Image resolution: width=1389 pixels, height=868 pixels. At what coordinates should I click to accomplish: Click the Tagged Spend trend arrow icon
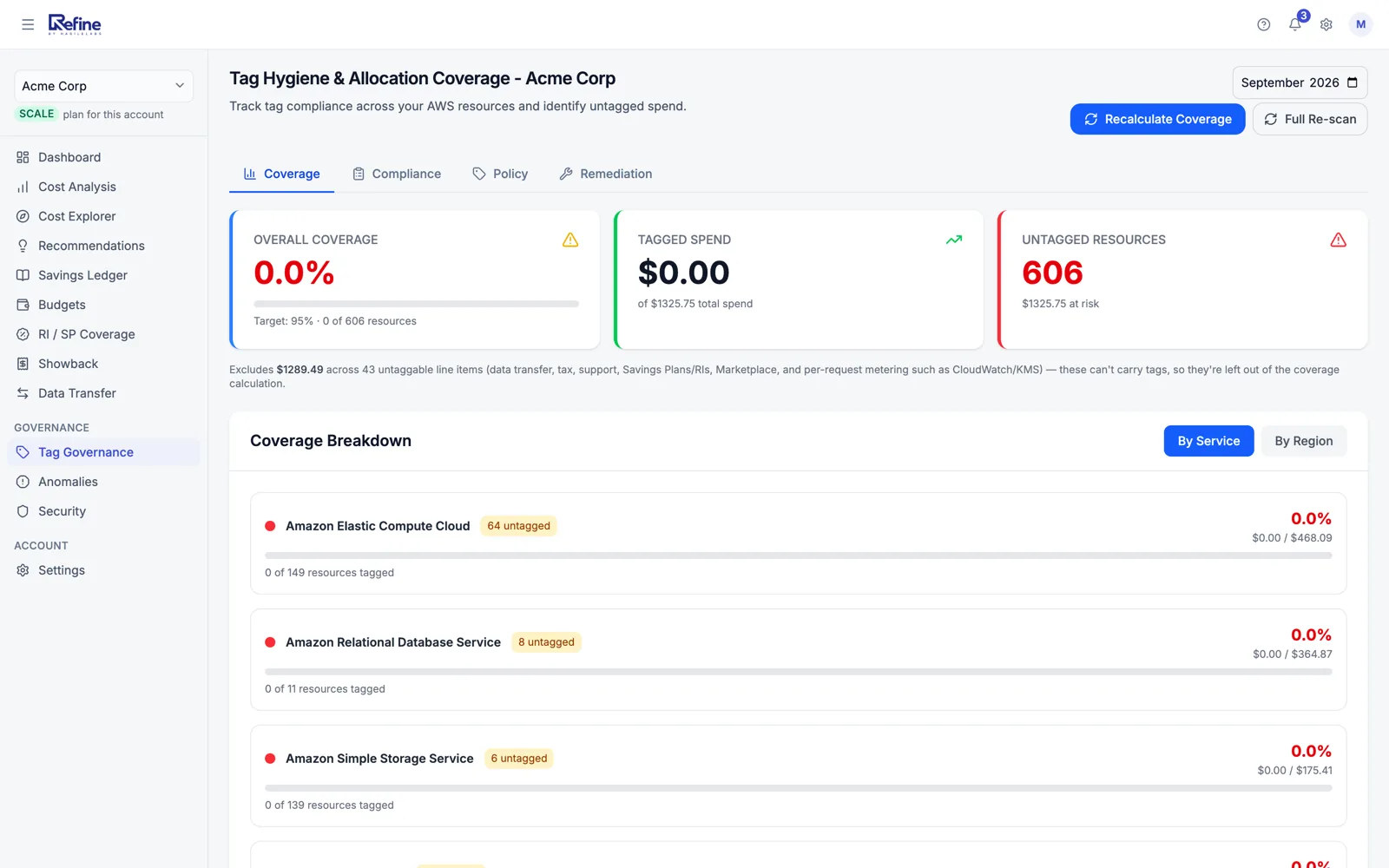tap(954, 240)
